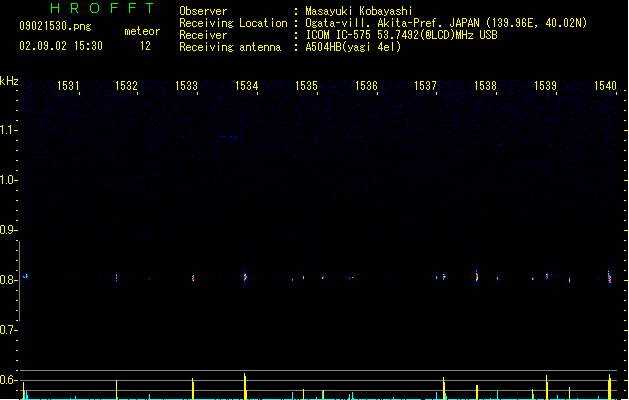
Task: Click the meteor count label
Action: (x=142, y=31)
